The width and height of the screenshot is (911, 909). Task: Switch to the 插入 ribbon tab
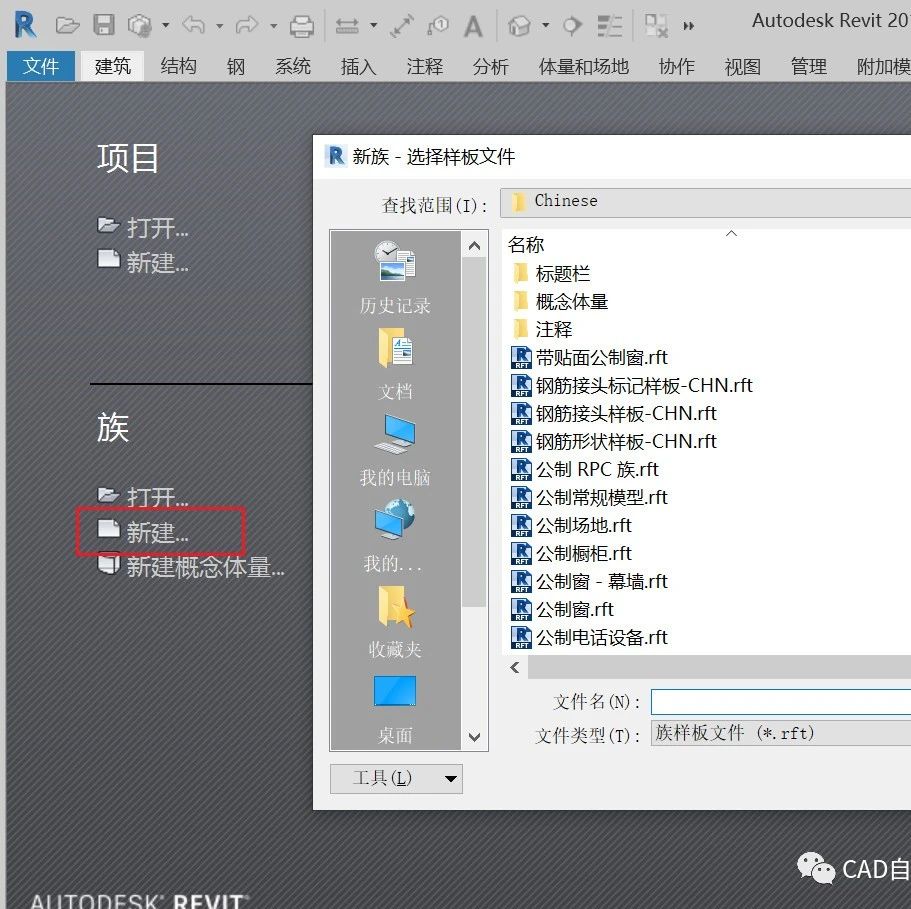(358, 66)
